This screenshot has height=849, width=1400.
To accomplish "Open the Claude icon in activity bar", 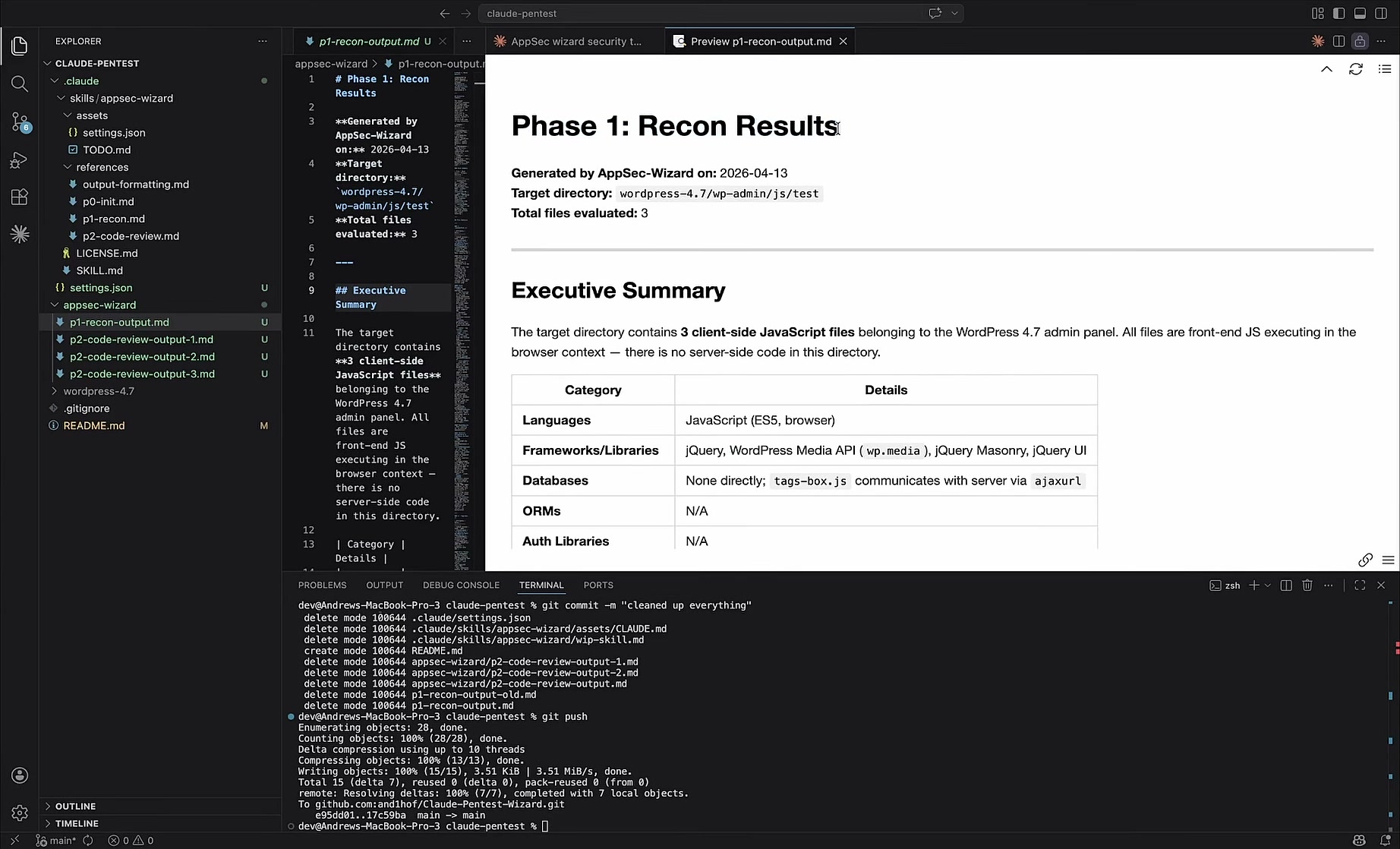I will (20, 234).
